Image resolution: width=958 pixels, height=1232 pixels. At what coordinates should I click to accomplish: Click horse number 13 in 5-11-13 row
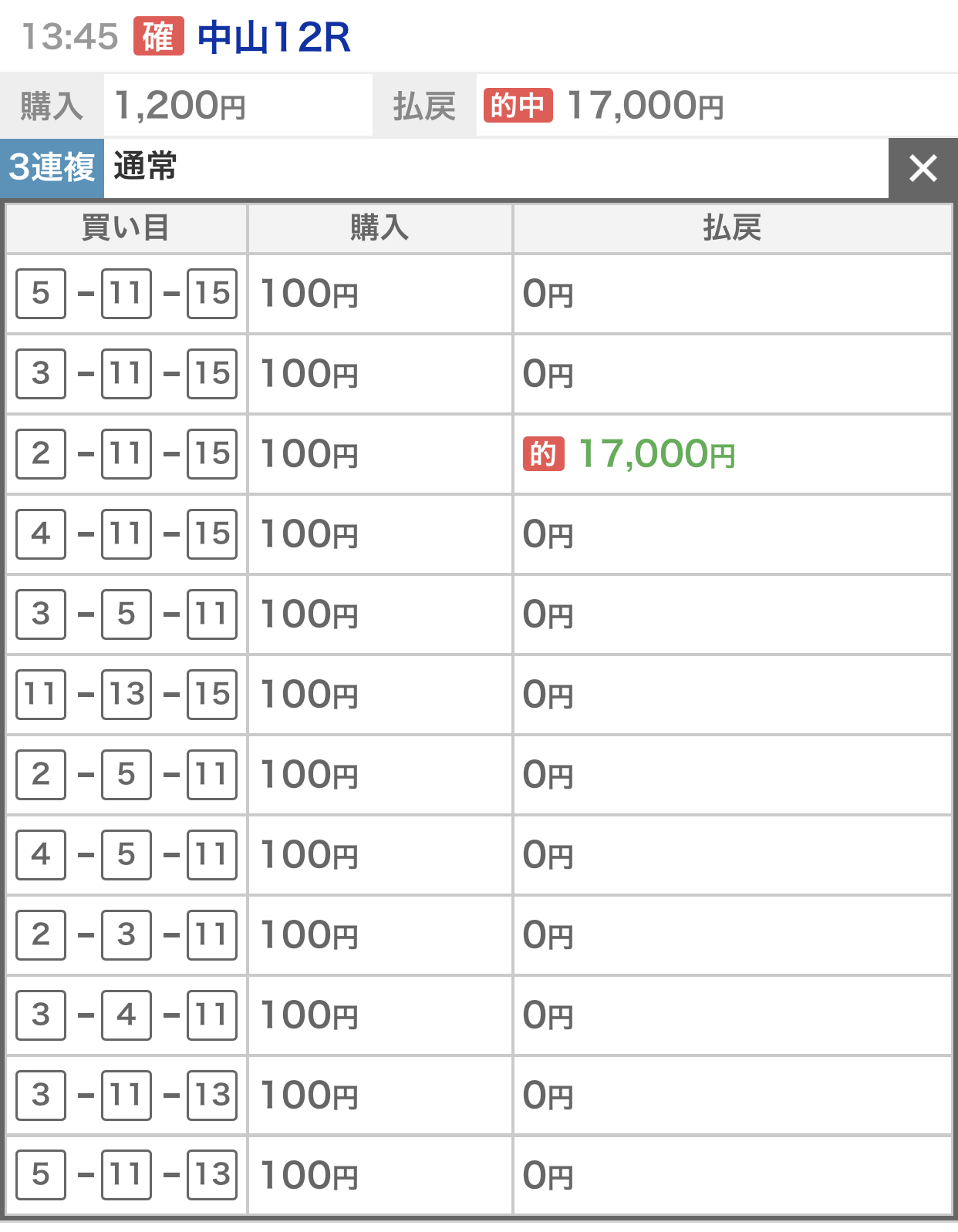(x=212, y=1176)
